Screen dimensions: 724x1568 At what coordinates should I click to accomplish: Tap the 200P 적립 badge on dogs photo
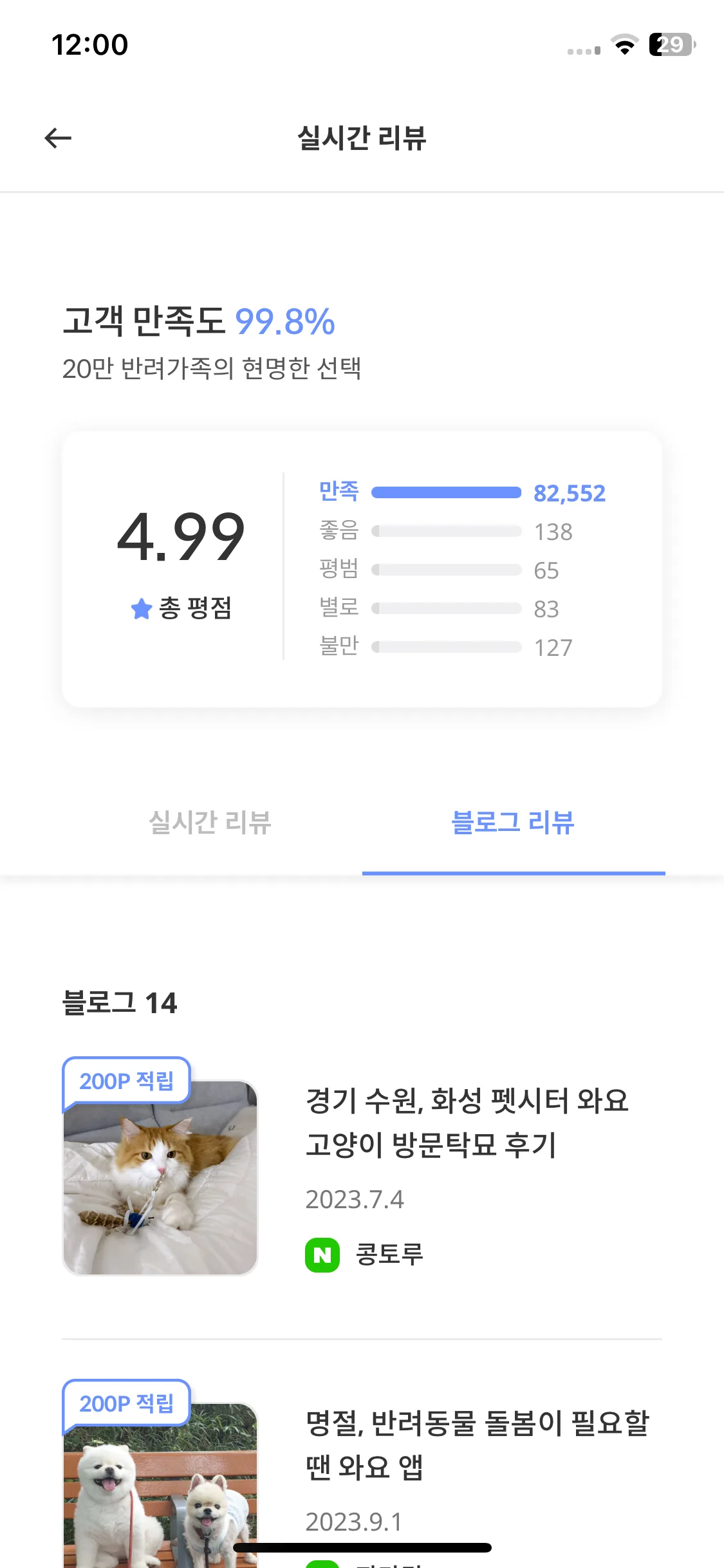(x=127, y=1403)
